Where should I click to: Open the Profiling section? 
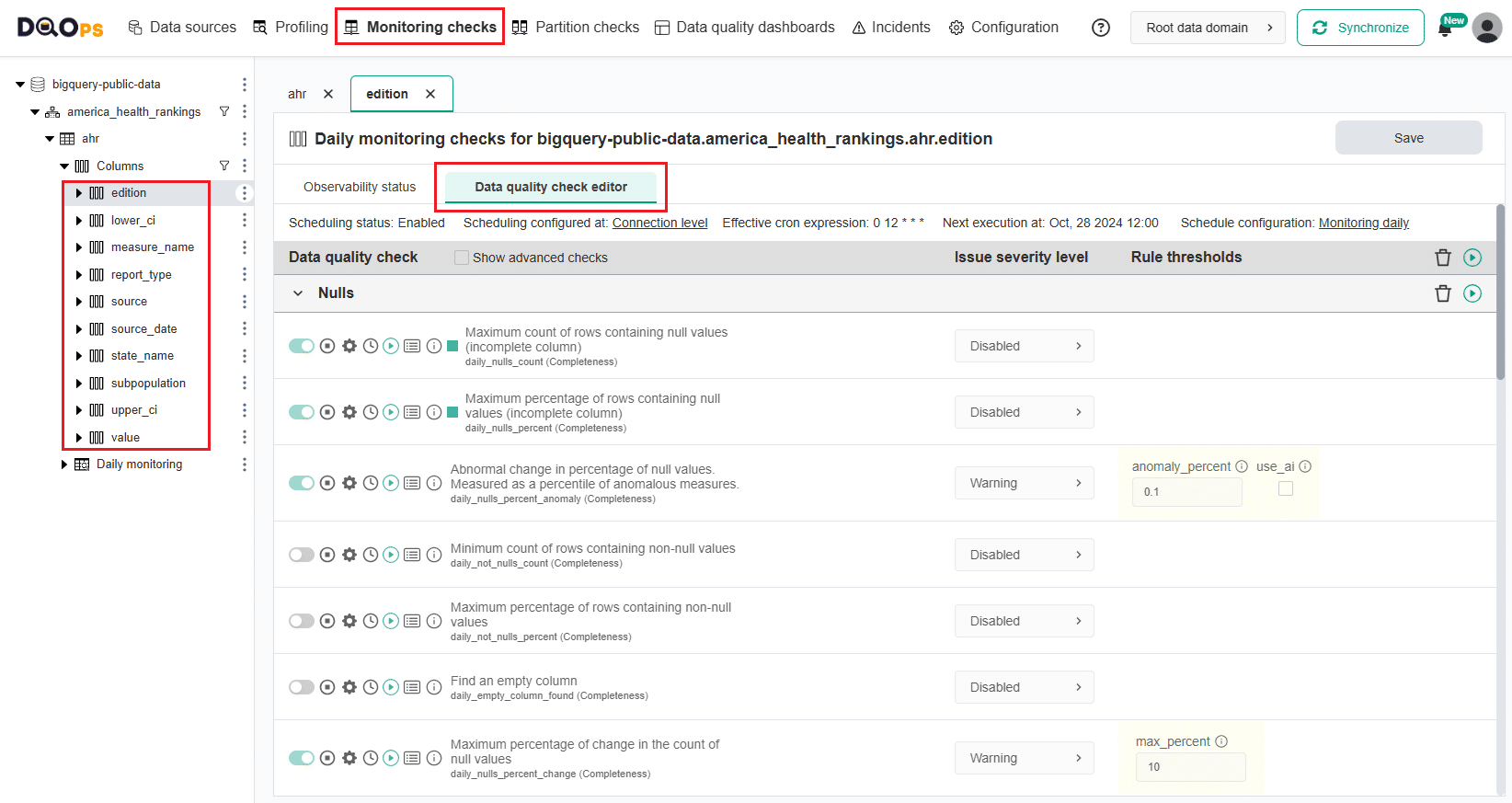(291, 28)
